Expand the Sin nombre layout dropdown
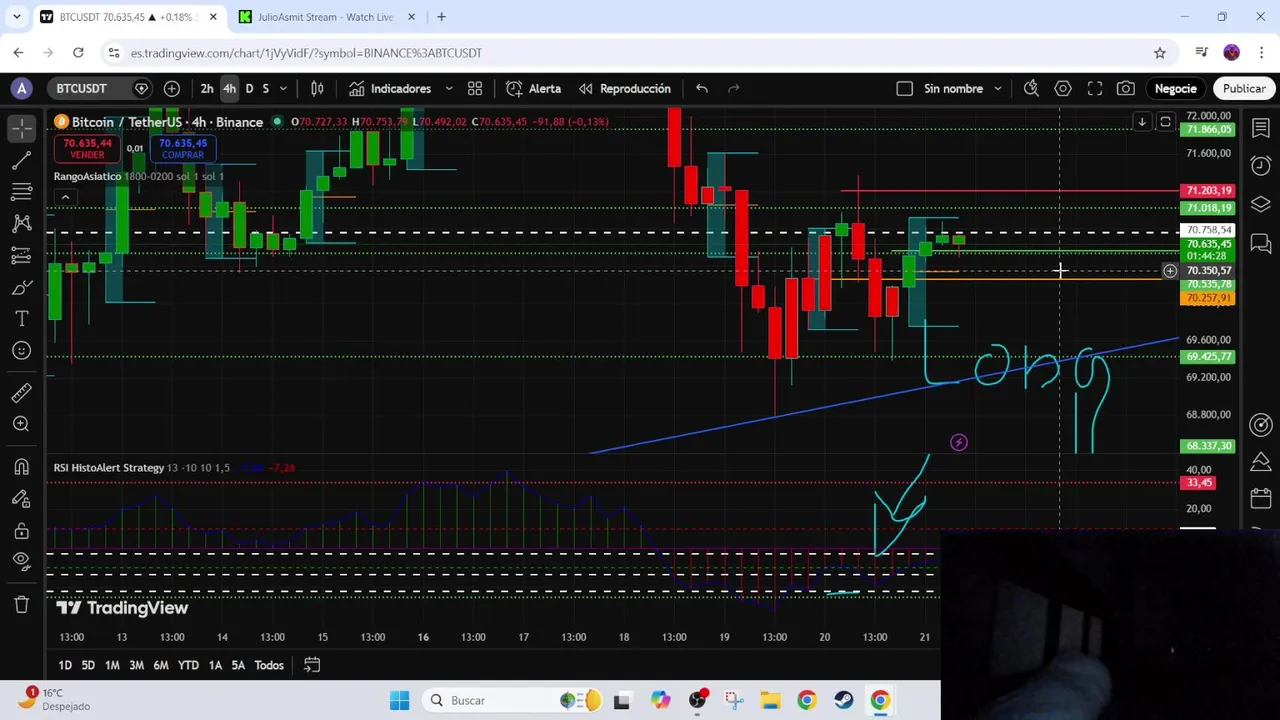 point(997,89)
